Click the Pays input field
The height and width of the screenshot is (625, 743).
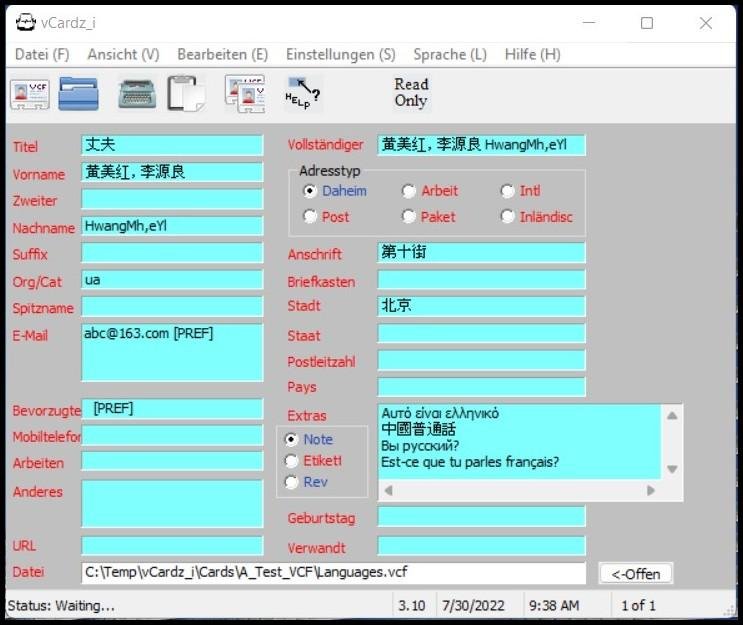pyautogui.click(x=481, y=387)
